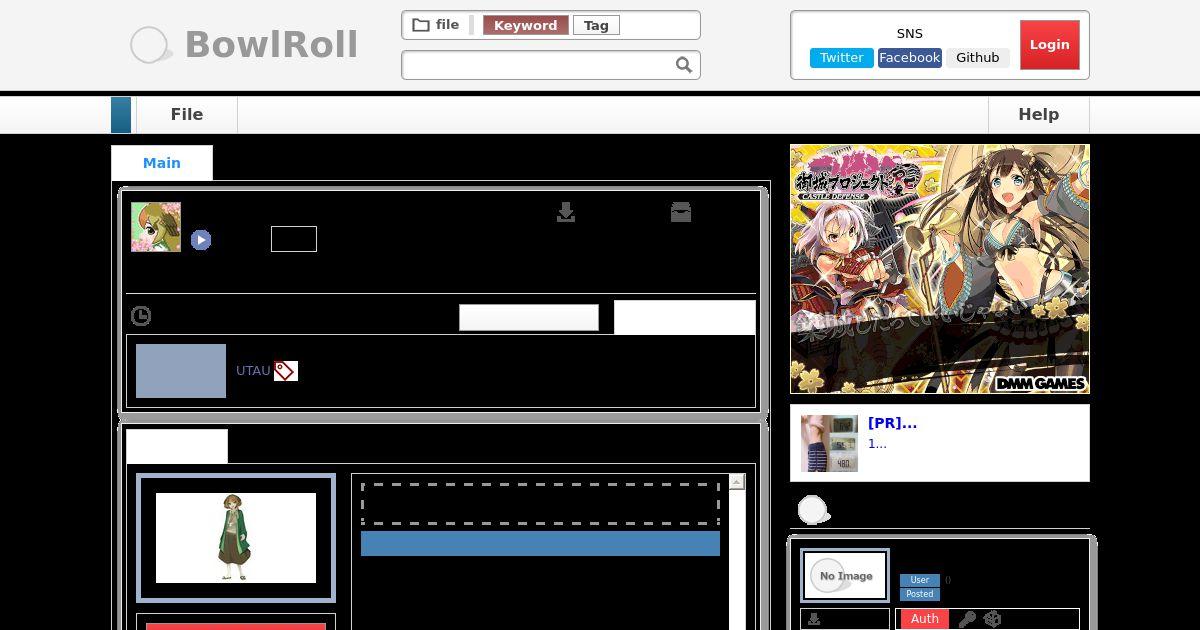Click the red tag icon beside UTAU
This screenshot has width=1200, height=630.
click(286, 371)
